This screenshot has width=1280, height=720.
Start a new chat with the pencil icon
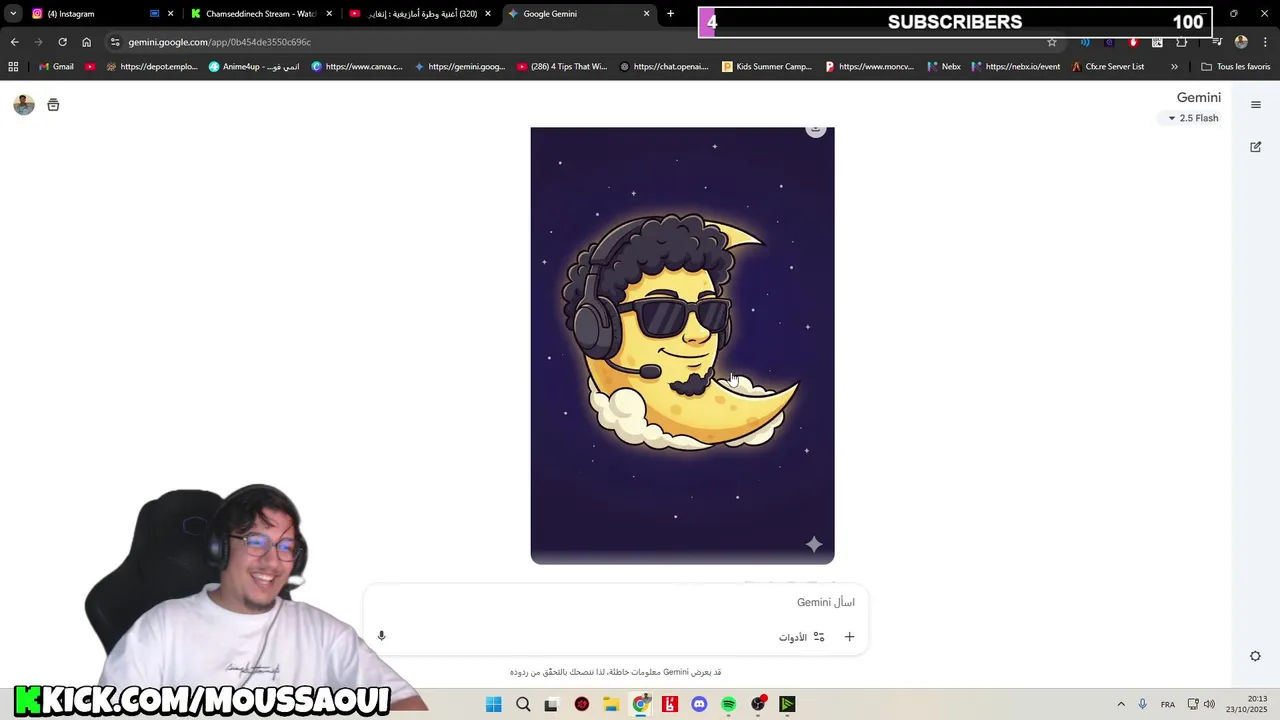click(1256, 147)
